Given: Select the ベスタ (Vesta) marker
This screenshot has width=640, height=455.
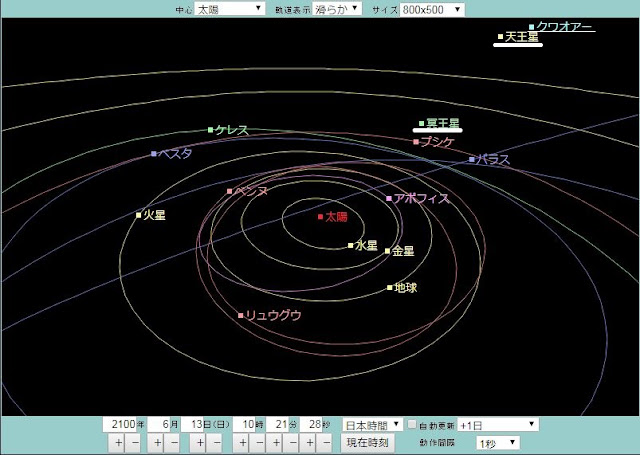Looking at the screenshot, I should click(153, 154).
